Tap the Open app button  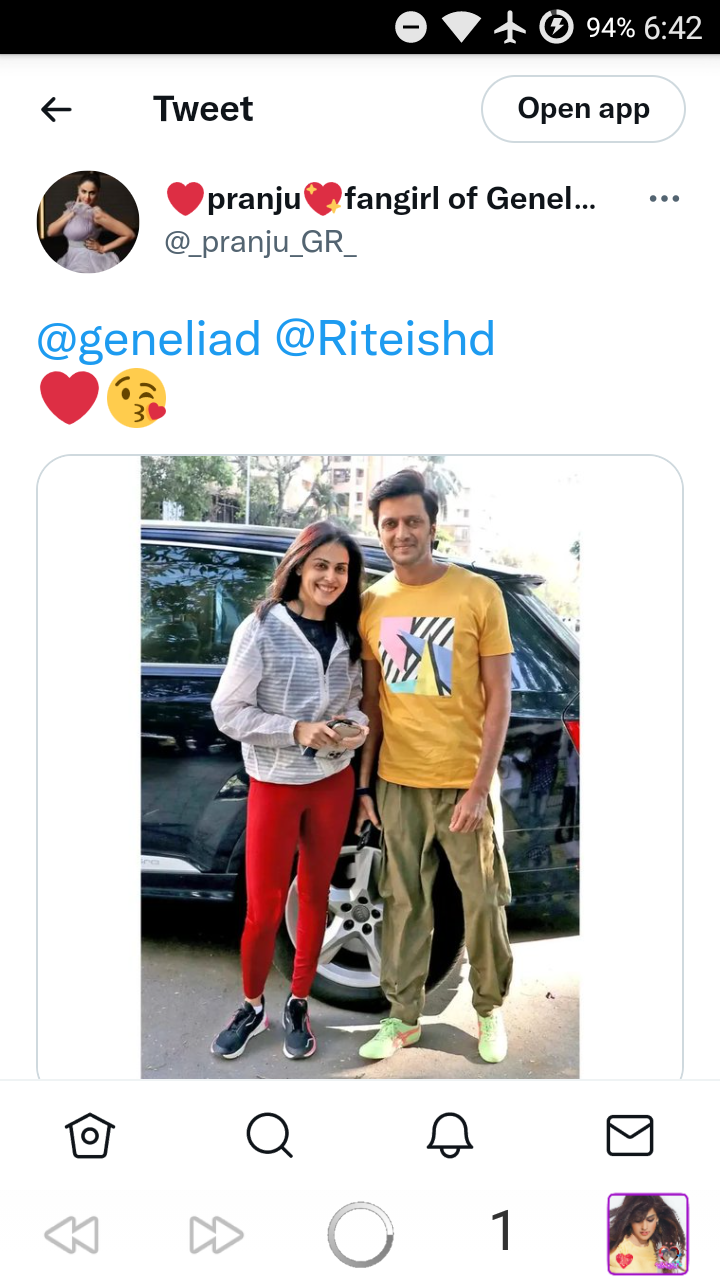click(x=583, y=109)
